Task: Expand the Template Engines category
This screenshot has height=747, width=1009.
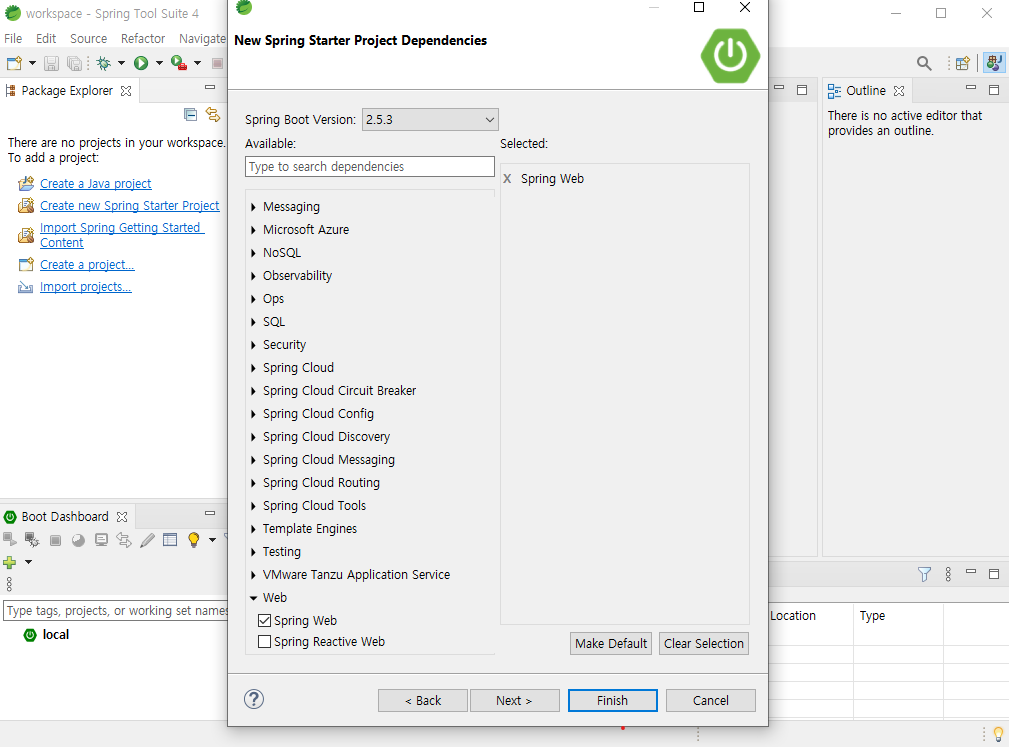Action: (x=254, y=529)
